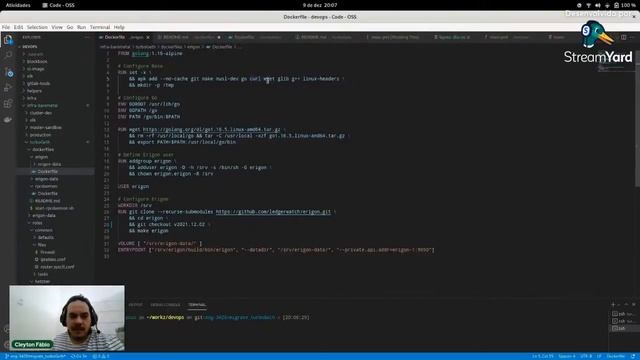Collapse the DEVOPS root folder
This screenshot has width=640, height=360.
29,47
